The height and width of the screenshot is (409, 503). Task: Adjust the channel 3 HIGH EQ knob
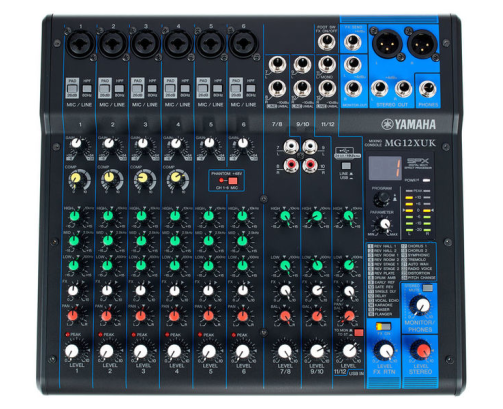(x=142, y=216)
